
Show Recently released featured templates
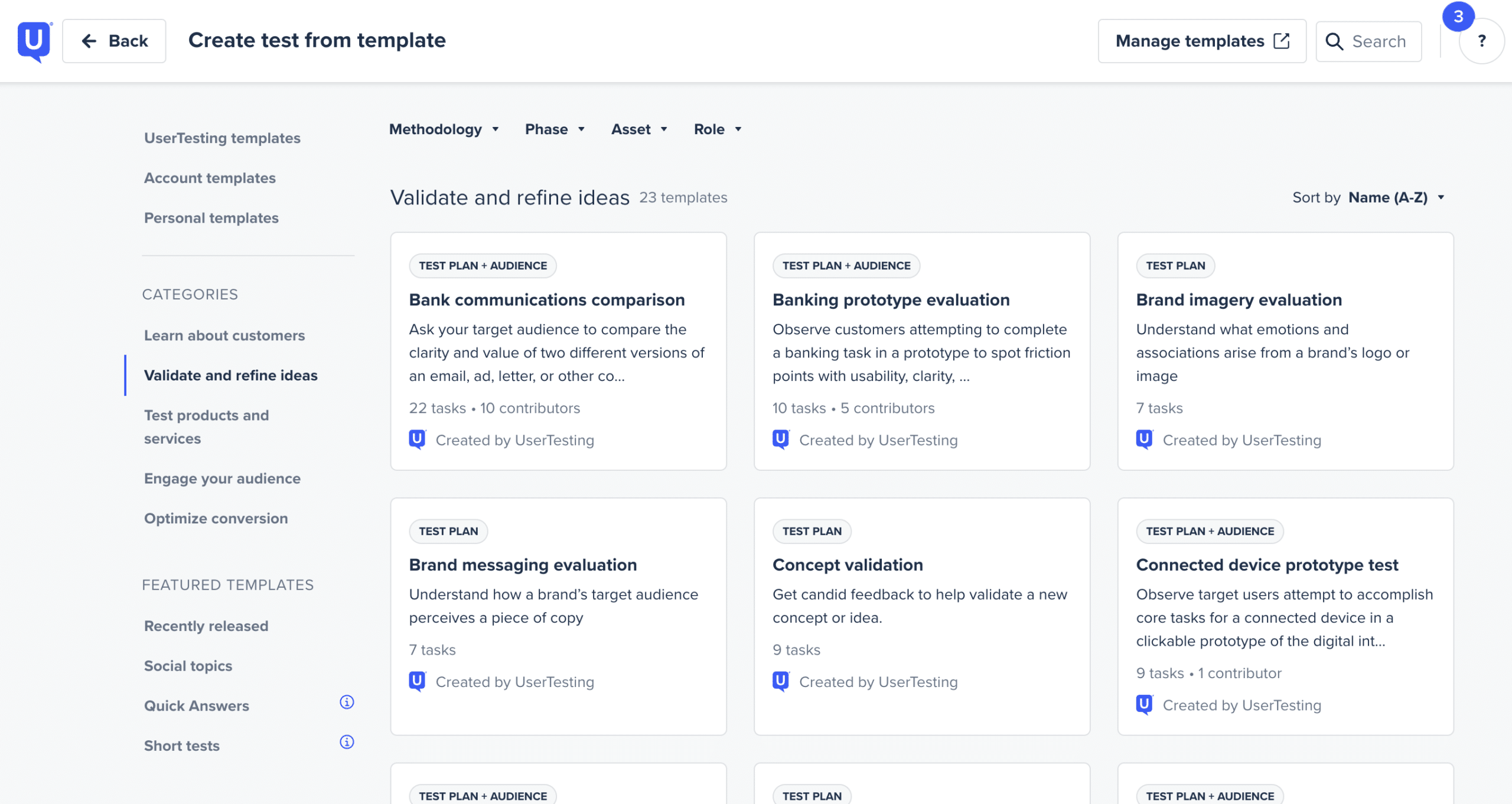coord(206,626)
